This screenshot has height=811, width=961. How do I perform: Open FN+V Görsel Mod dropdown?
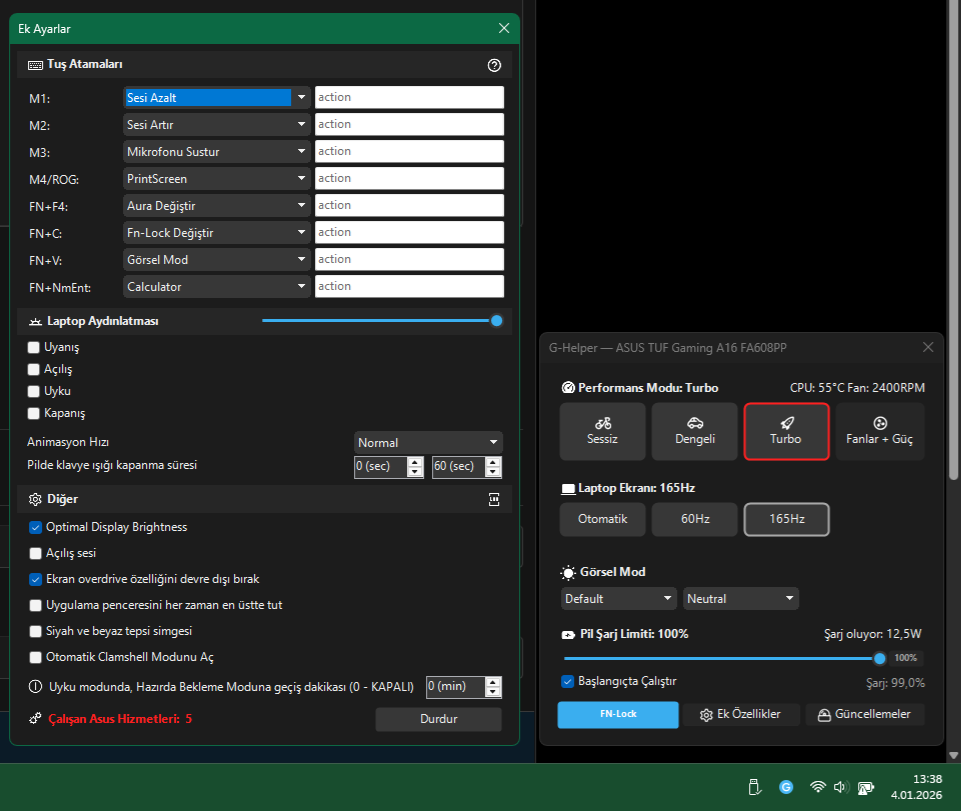click(x=216, y=259)
